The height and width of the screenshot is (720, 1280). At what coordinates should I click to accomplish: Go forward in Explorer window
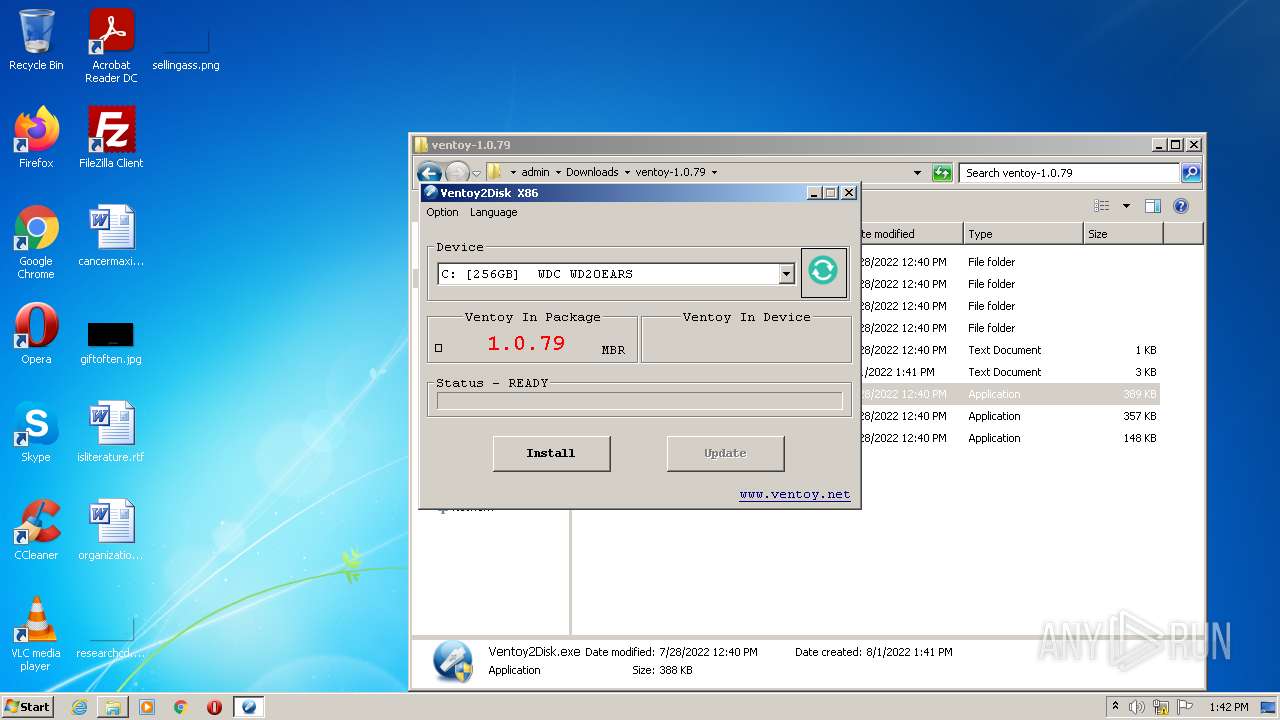coord(457,172)
